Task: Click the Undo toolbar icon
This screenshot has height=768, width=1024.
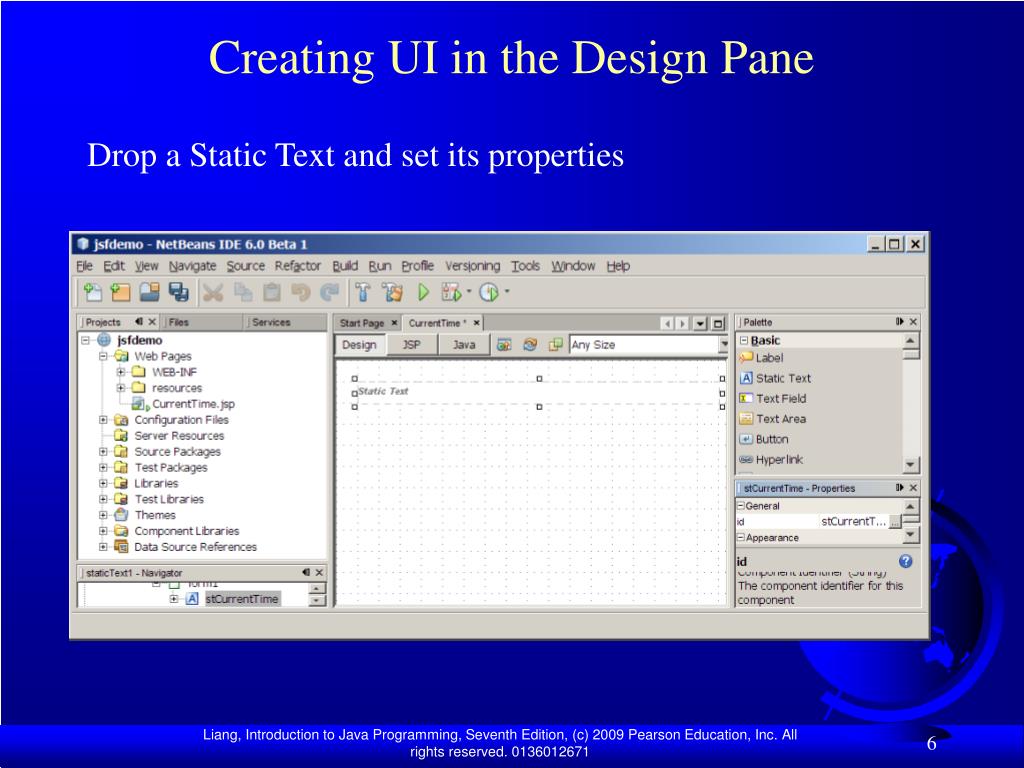Action: point(300,293)
